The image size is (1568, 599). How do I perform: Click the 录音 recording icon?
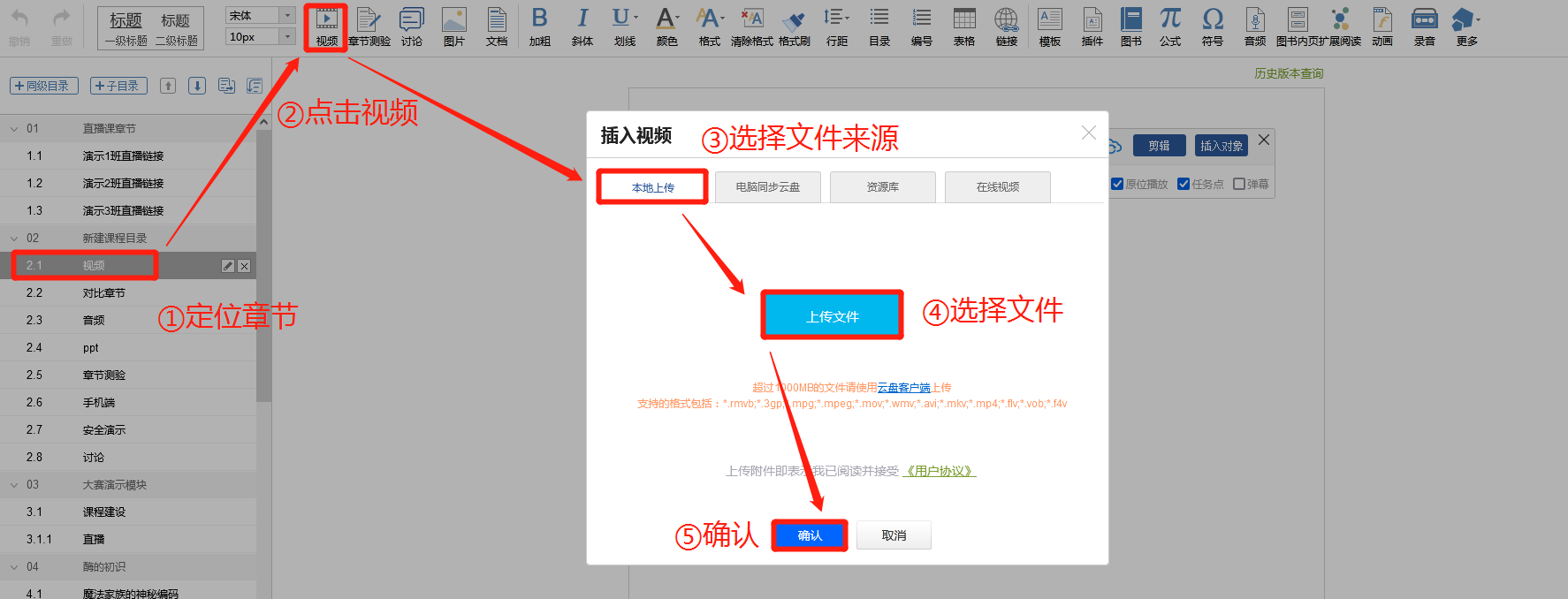[x=1424, y=27]
